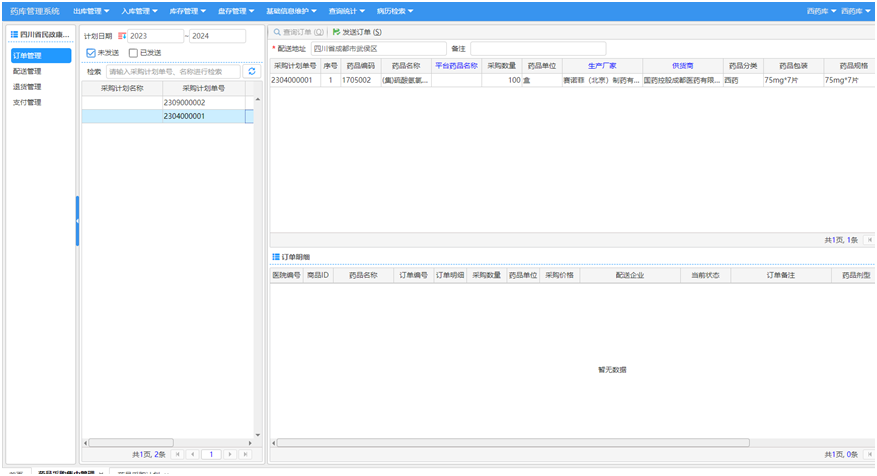Viewport: 877px width, 476px height.
Task: Open the first 西药库 dropdown at top right
Action: coord(822,11)
